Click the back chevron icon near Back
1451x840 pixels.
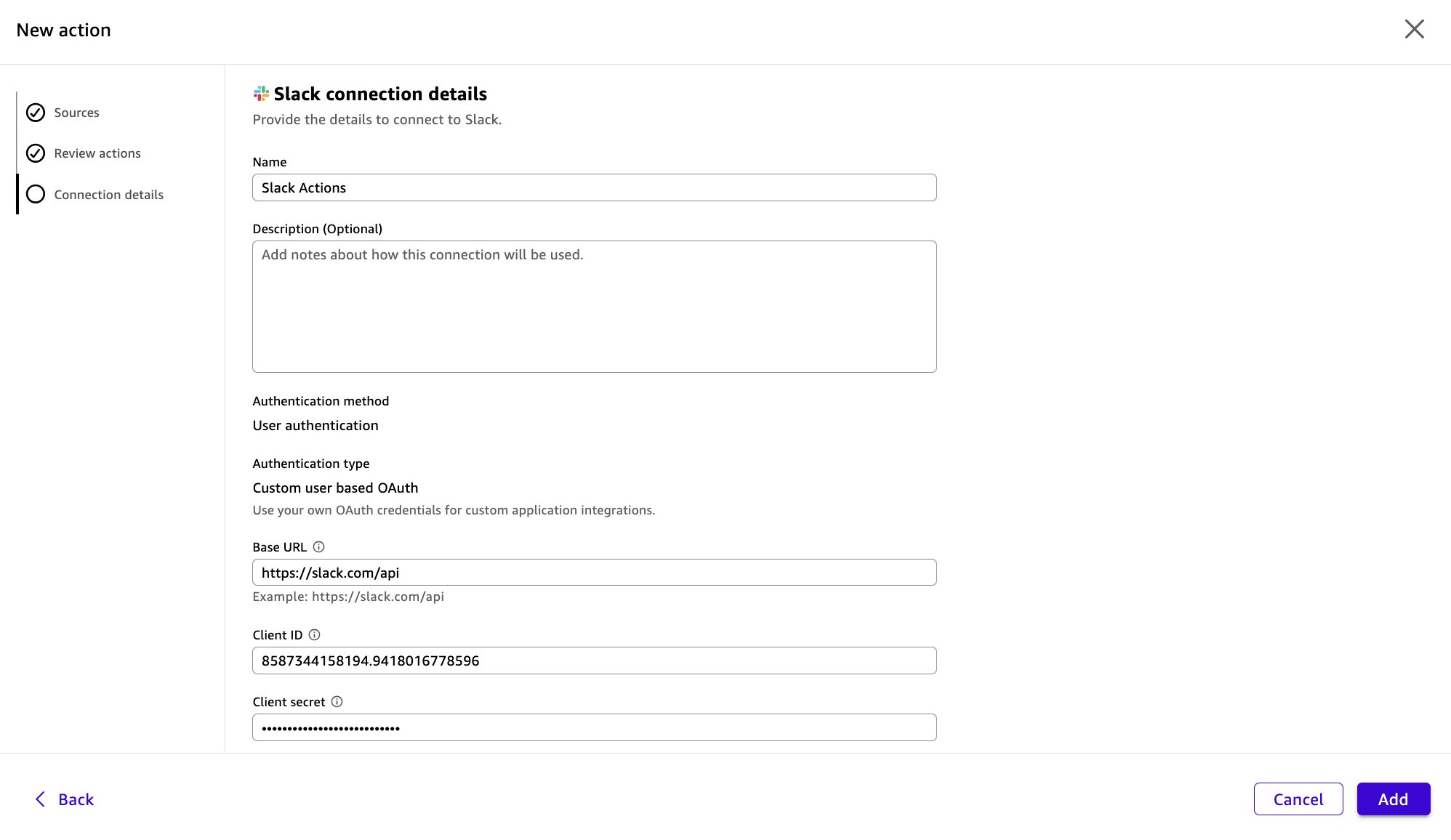[x=40, y=799]
